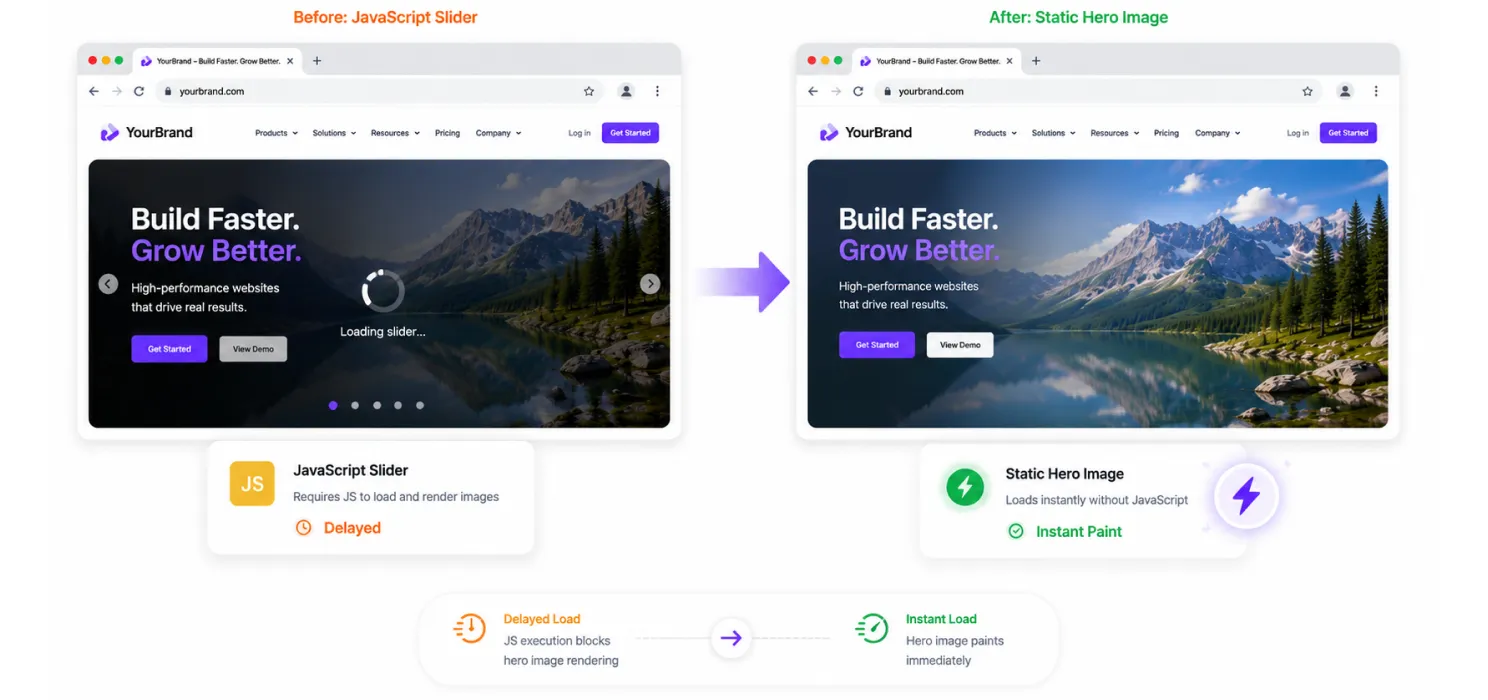Screen dimensions: 1488x700
Task: Click the address bar in After browser
Action: coord(1099,91)
